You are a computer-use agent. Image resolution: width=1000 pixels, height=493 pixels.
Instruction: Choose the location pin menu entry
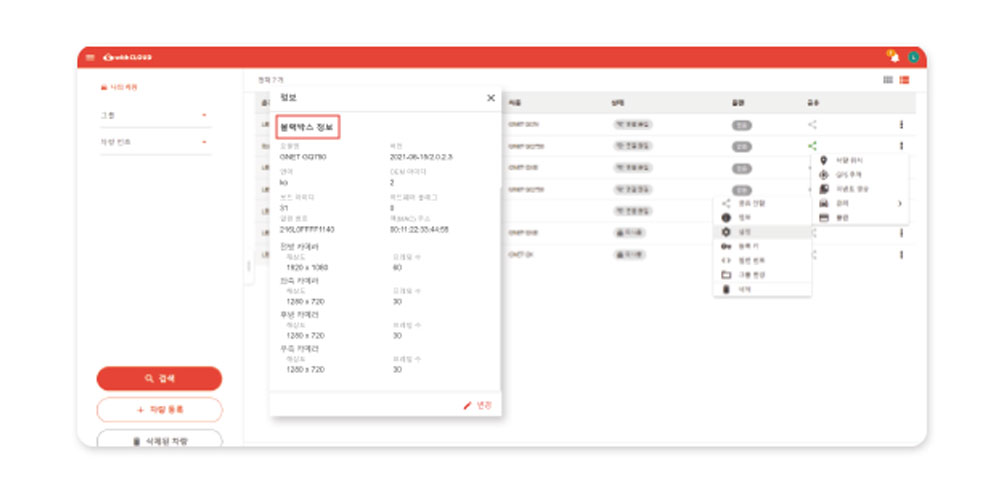point(860,160)
